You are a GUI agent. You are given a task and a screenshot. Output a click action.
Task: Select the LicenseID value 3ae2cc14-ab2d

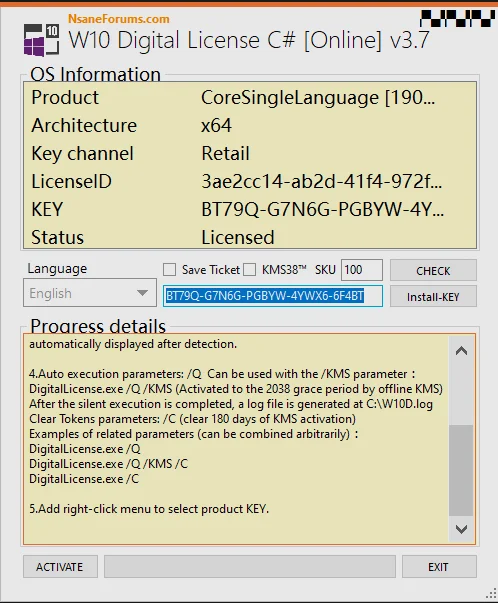tap(321, 181)
